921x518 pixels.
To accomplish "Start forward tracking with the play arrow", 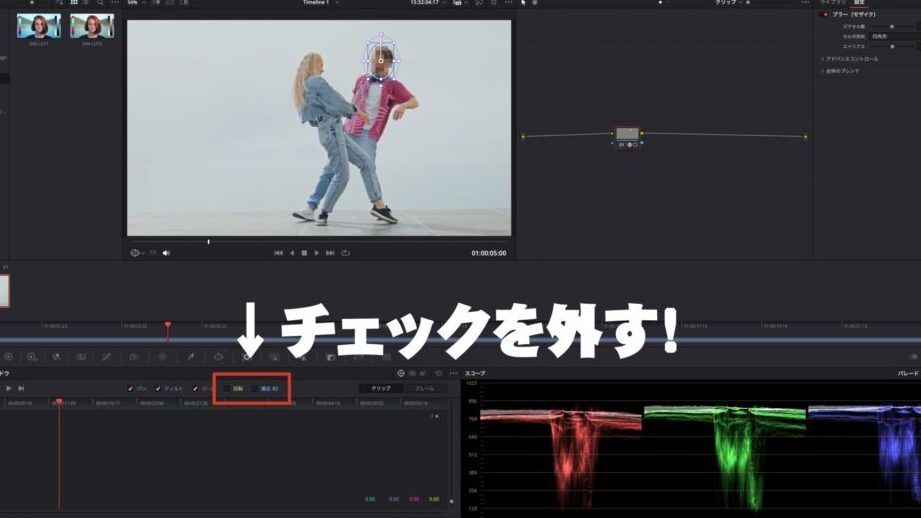I will click(8, 388).
